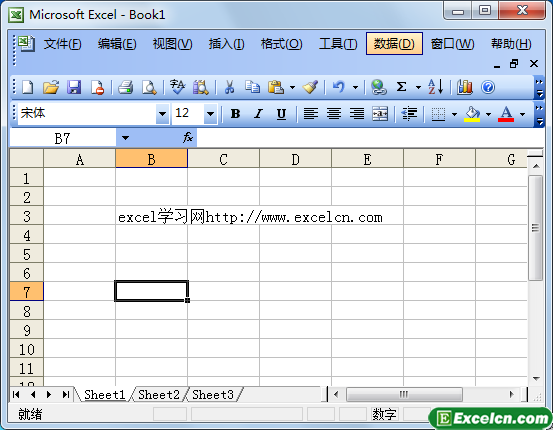The height and width of the screenshot is (430, 553).
Task: Switch to the Sheet3 tab
Action: point(213,395)
